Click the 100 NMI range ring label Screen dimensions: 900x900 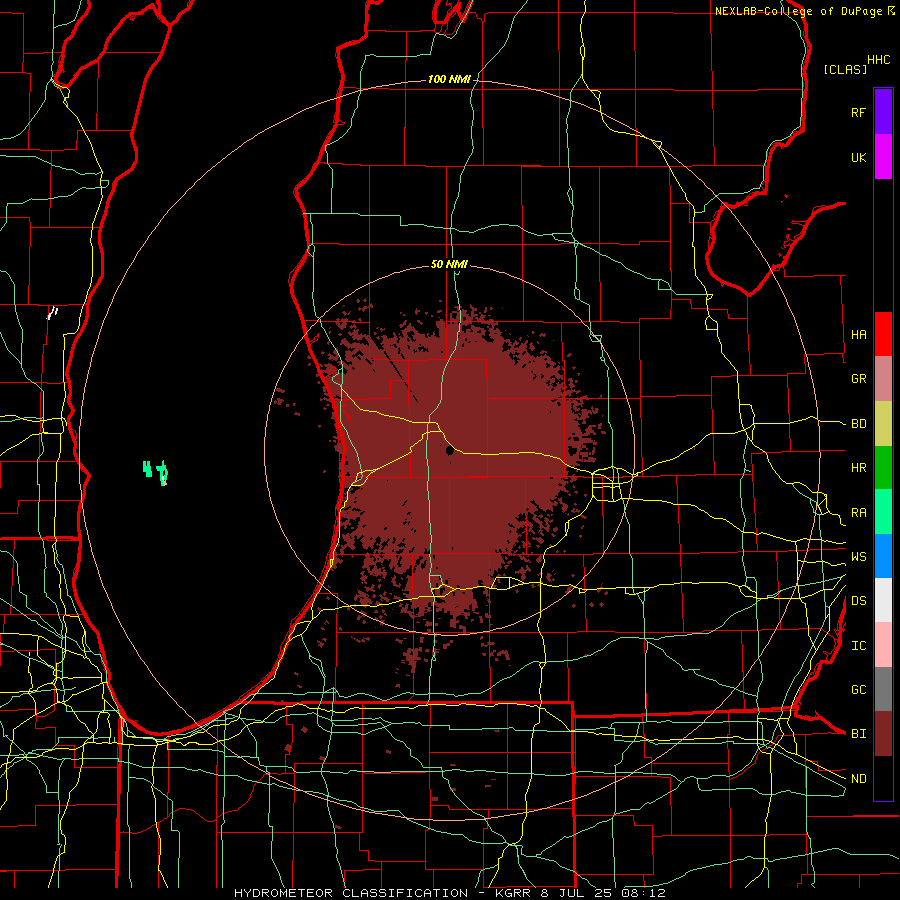click(449, 79)
